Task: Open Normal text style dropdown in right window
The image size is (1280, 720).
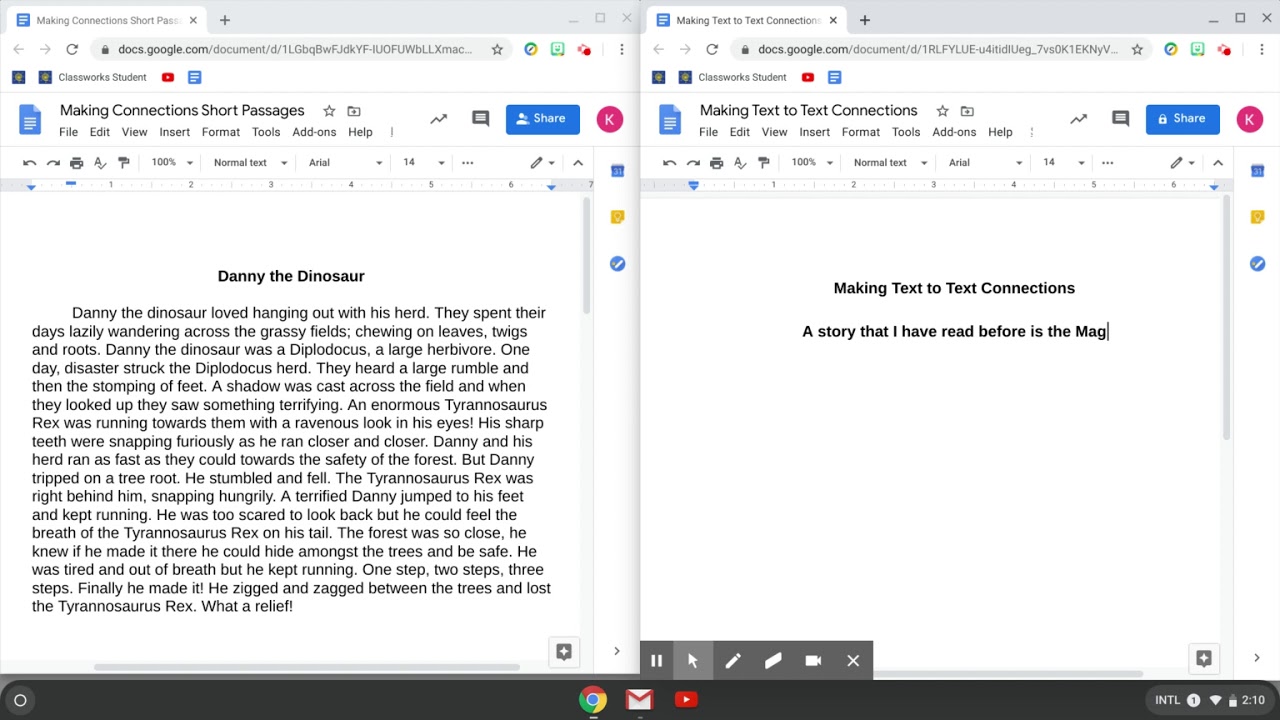Action: [890, 163]
